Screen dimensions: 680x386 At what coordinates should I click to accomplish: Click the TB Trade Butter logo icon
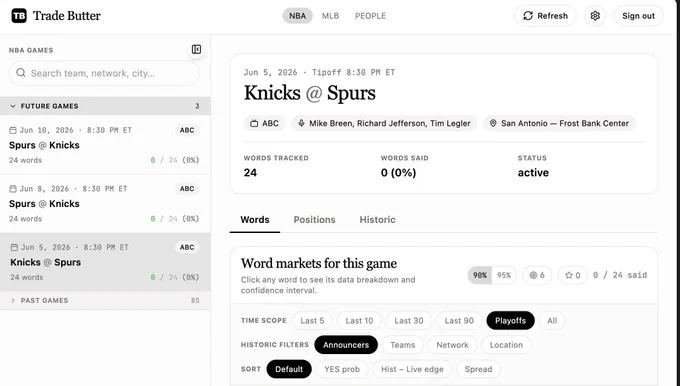click(x=19, y=16)
